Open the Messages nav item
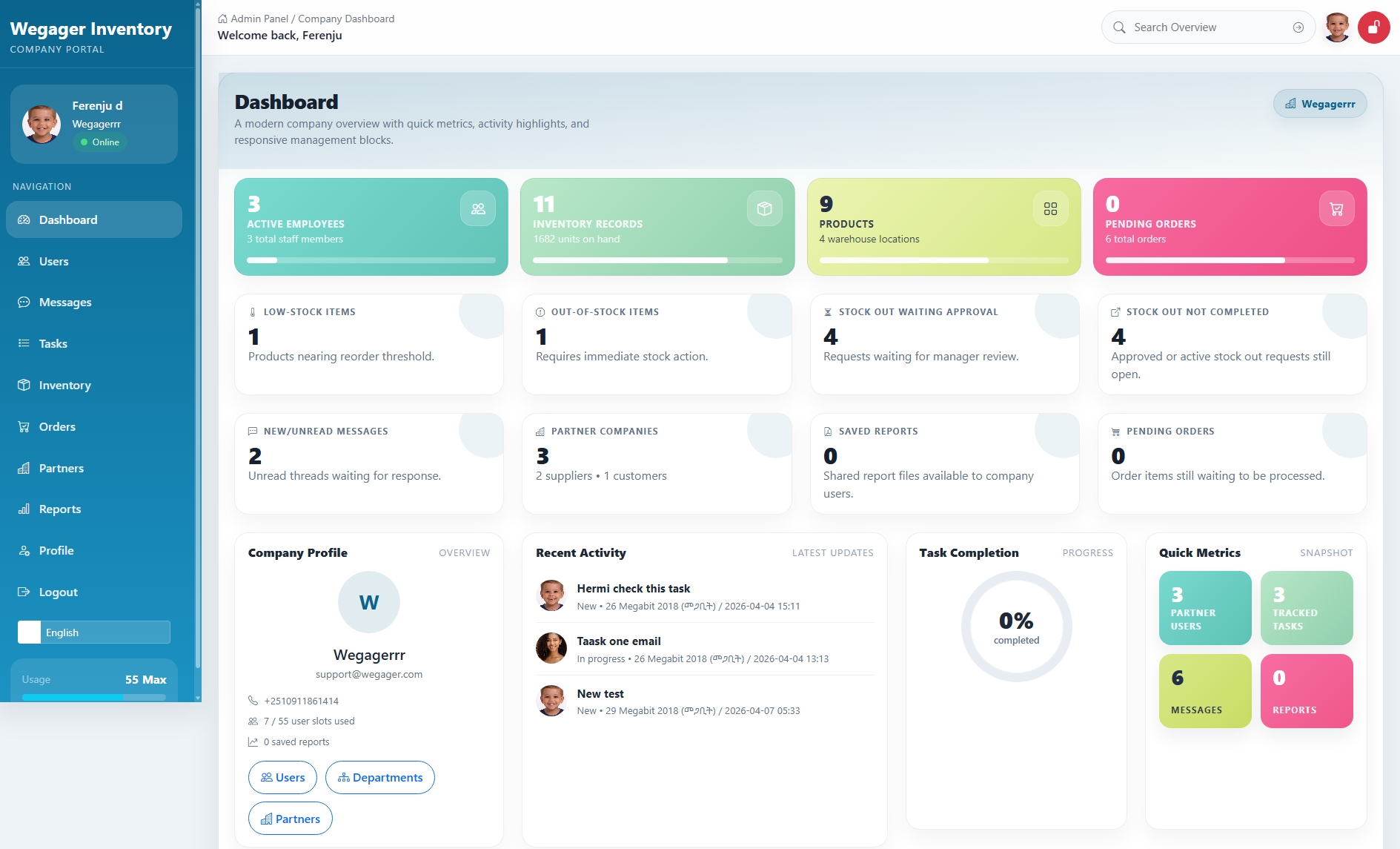Image resolution: width=1400 pixels, height=849 pixels. [x=94, y=303]
